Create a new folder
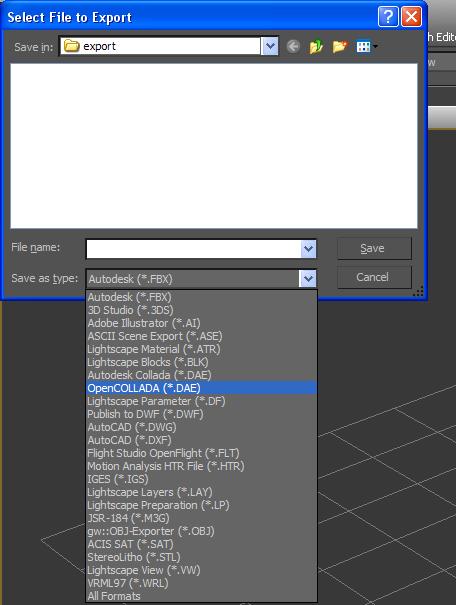 click(339, 46)
